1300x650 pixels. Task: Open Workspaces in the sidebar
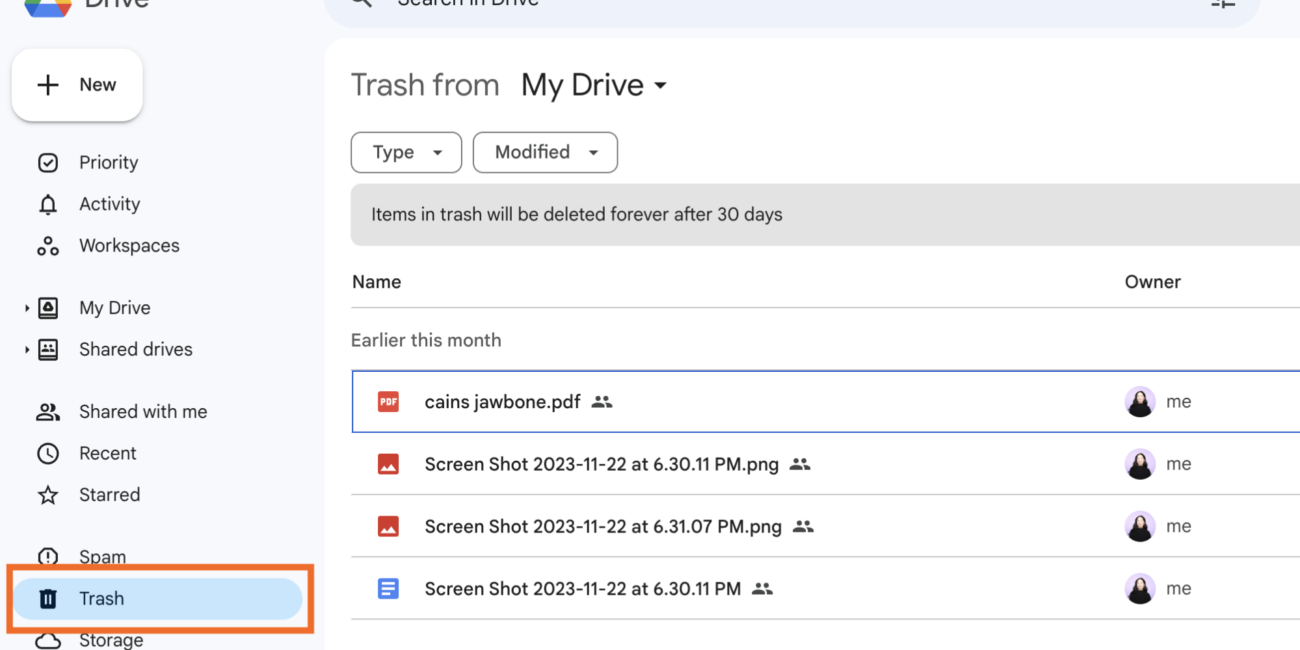(129, 246)
